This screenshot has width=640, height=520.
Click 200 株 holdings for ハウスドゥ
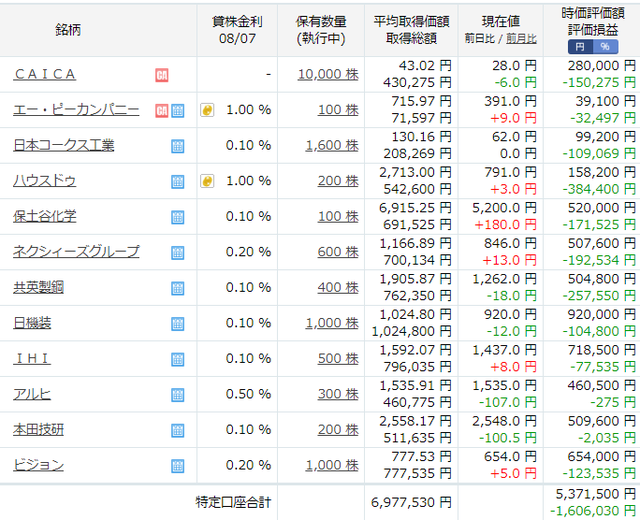338,181
